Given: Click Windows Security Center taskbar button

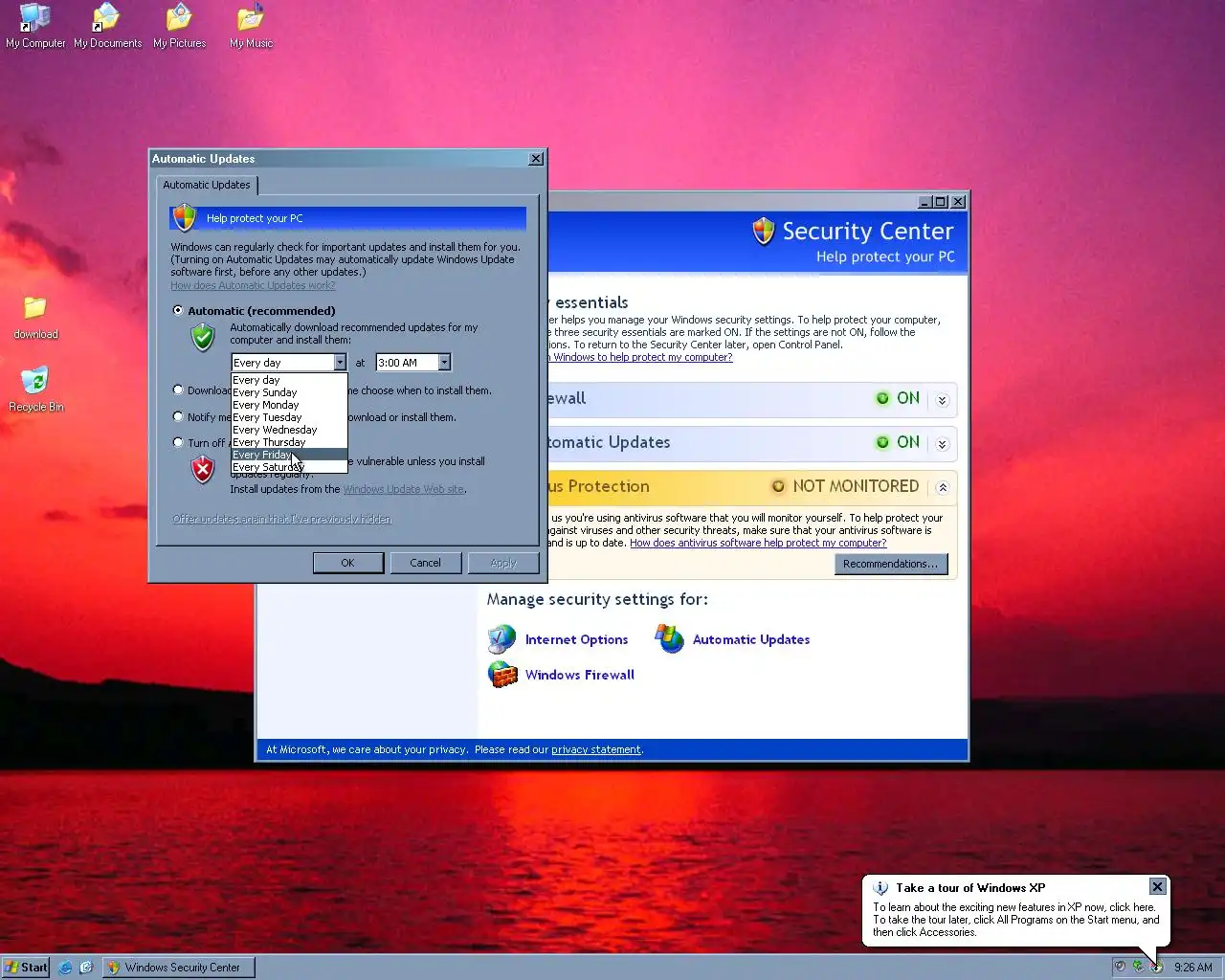Looking at the screenshot, I should click(x=178, y=968).
